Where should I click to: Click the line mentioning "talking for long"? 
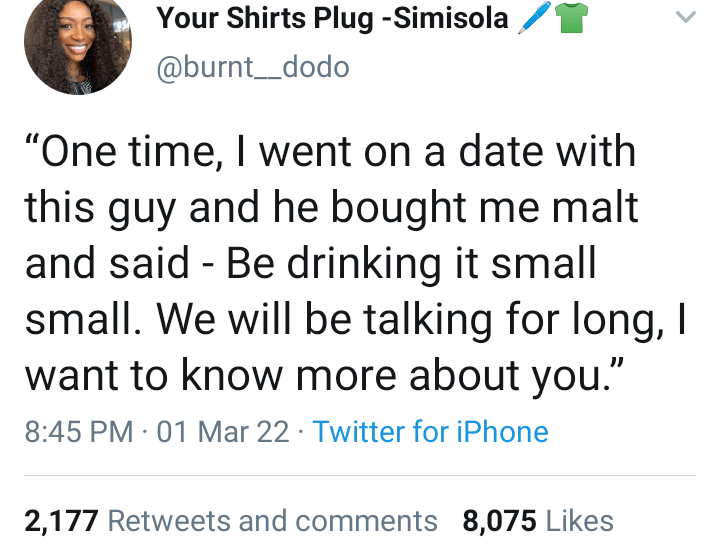[x=350, y=319]
